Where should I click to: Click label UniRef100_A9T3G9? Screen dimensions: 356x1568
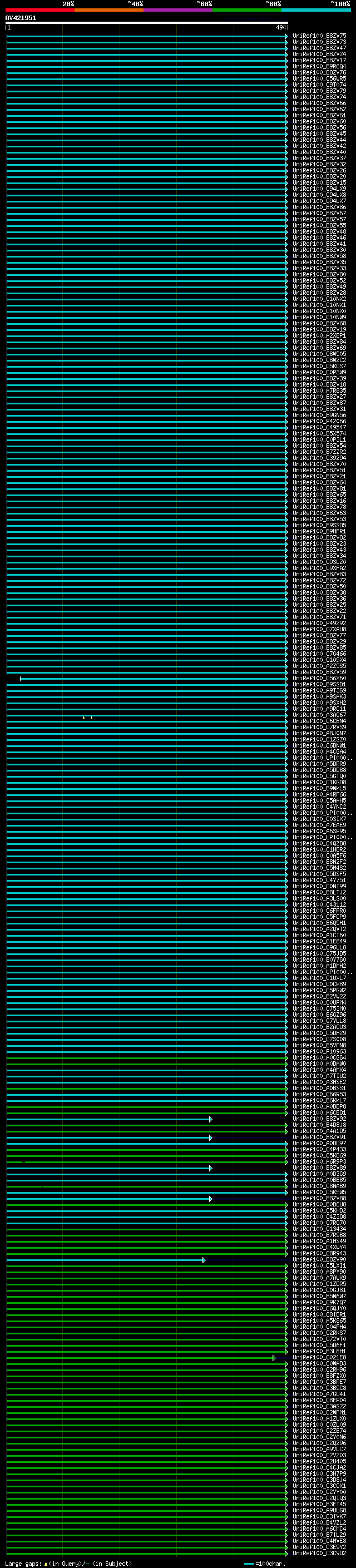click(x=319, y=690)
